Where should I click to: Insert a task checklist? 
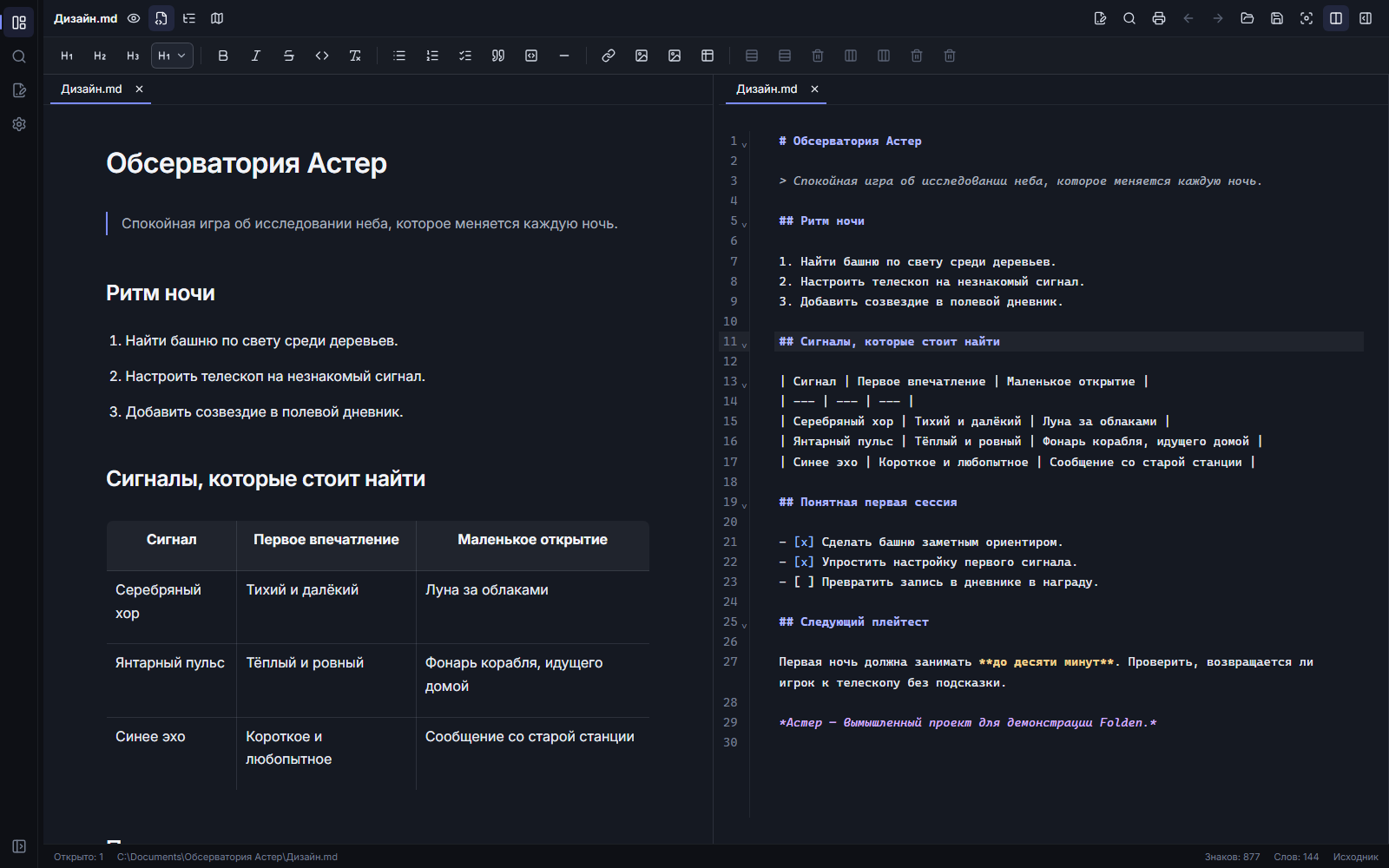pos(465,56)
